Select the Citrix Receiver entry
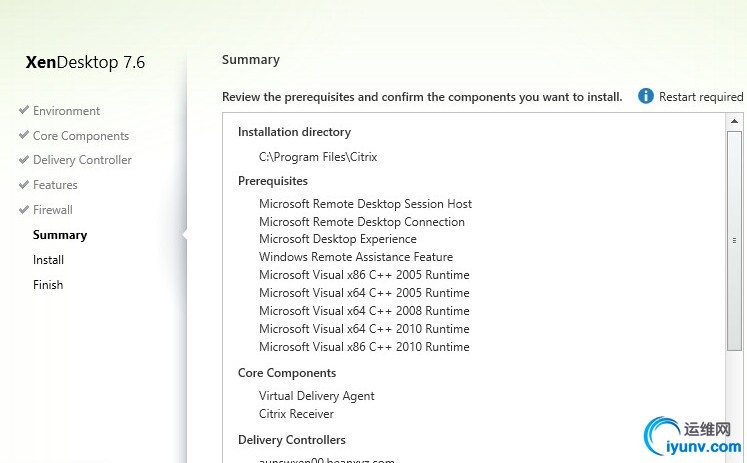 (296, 414)
